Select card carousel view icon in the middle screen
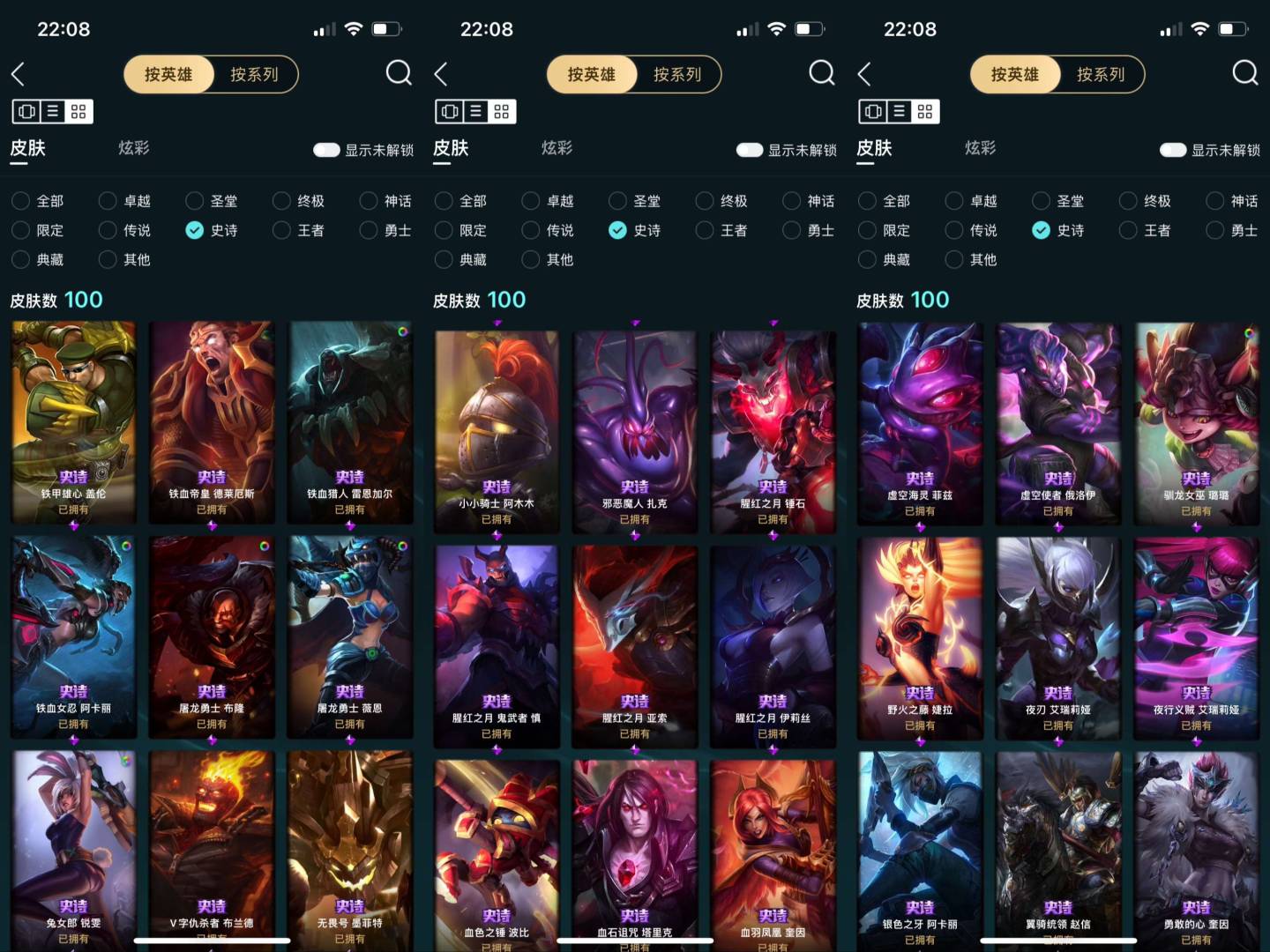Viewport: 1270px width, 952px height. (x=450, y=111)
